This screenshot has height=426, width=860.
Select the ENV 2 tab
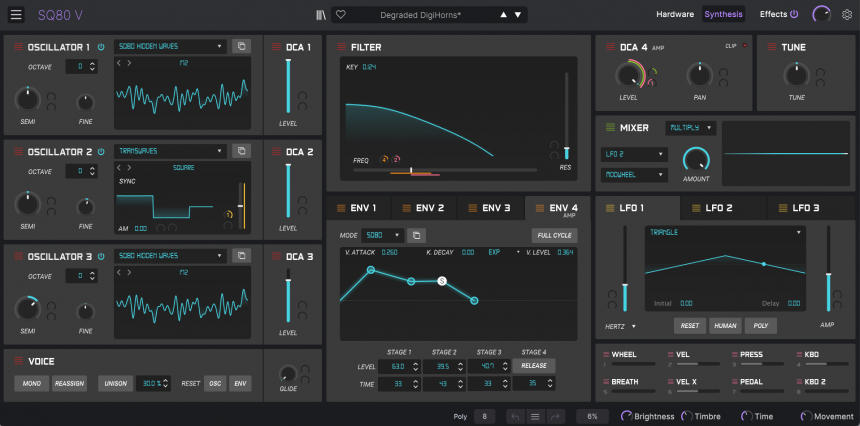click(424, 208)
